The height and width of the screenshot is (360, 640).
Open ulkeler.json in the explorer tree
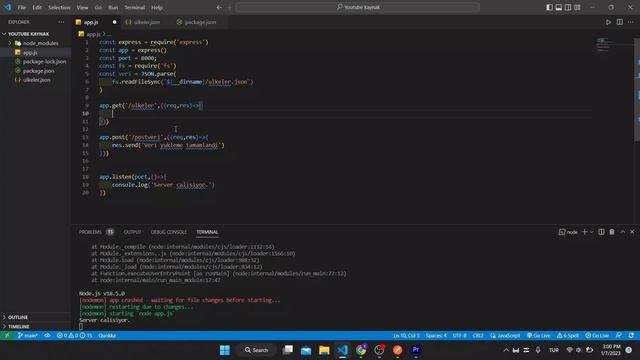point(36,80)
